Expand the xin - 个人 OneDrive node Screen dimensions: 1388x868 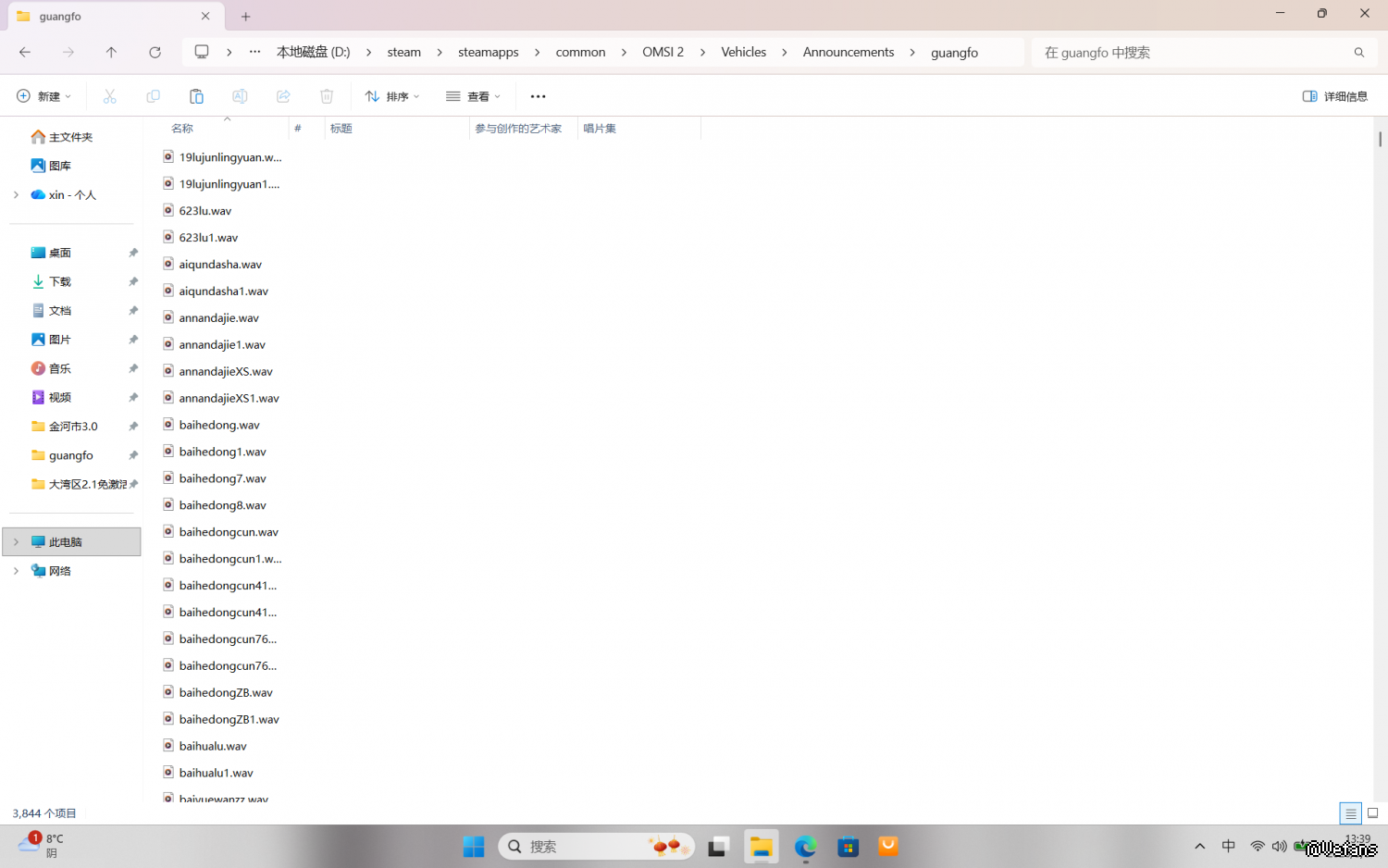(16, 194)
